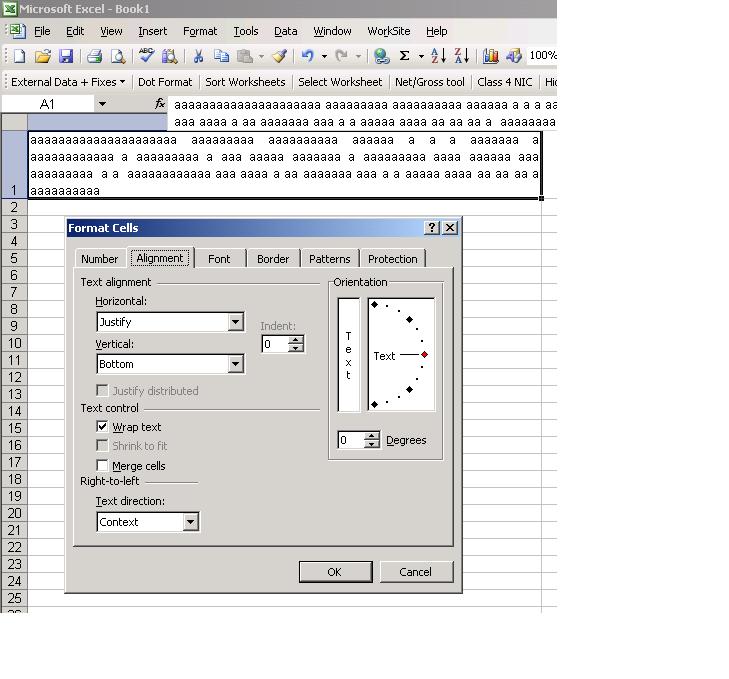Click the Cut scissors icon
This screenshot has width=729, height=679.
pyautogui.click(x=198, y=57)
